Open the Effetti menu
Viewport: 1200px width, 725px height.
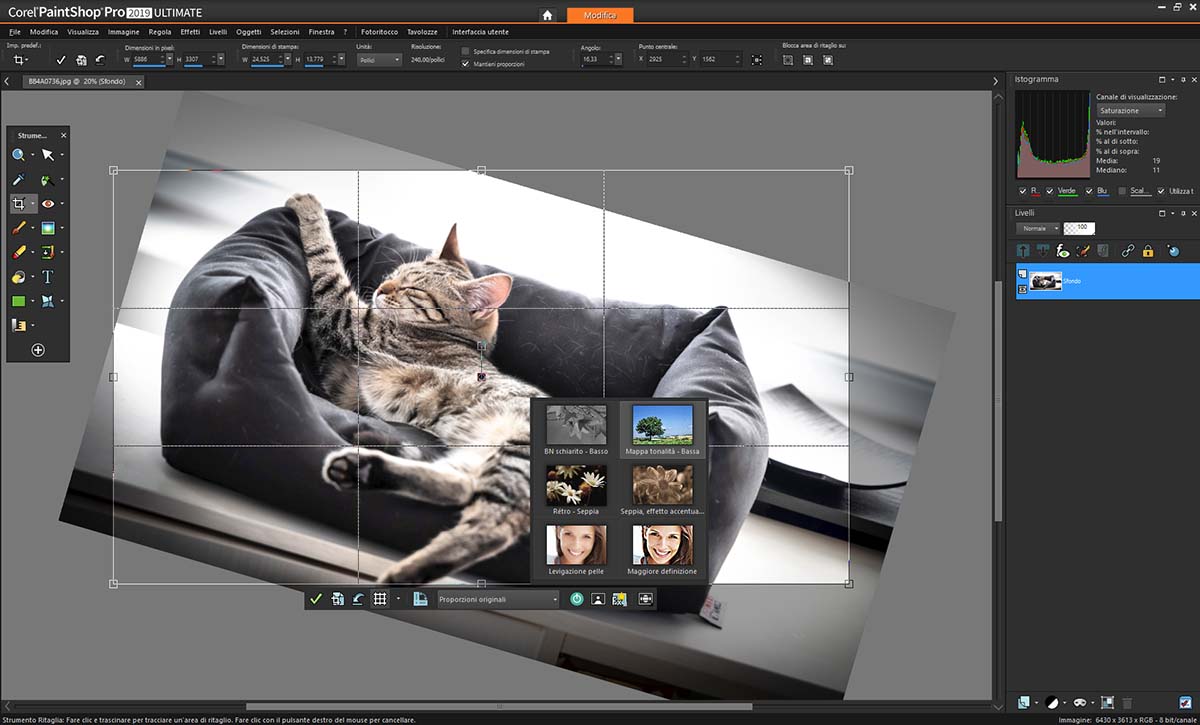coord(190,32)
